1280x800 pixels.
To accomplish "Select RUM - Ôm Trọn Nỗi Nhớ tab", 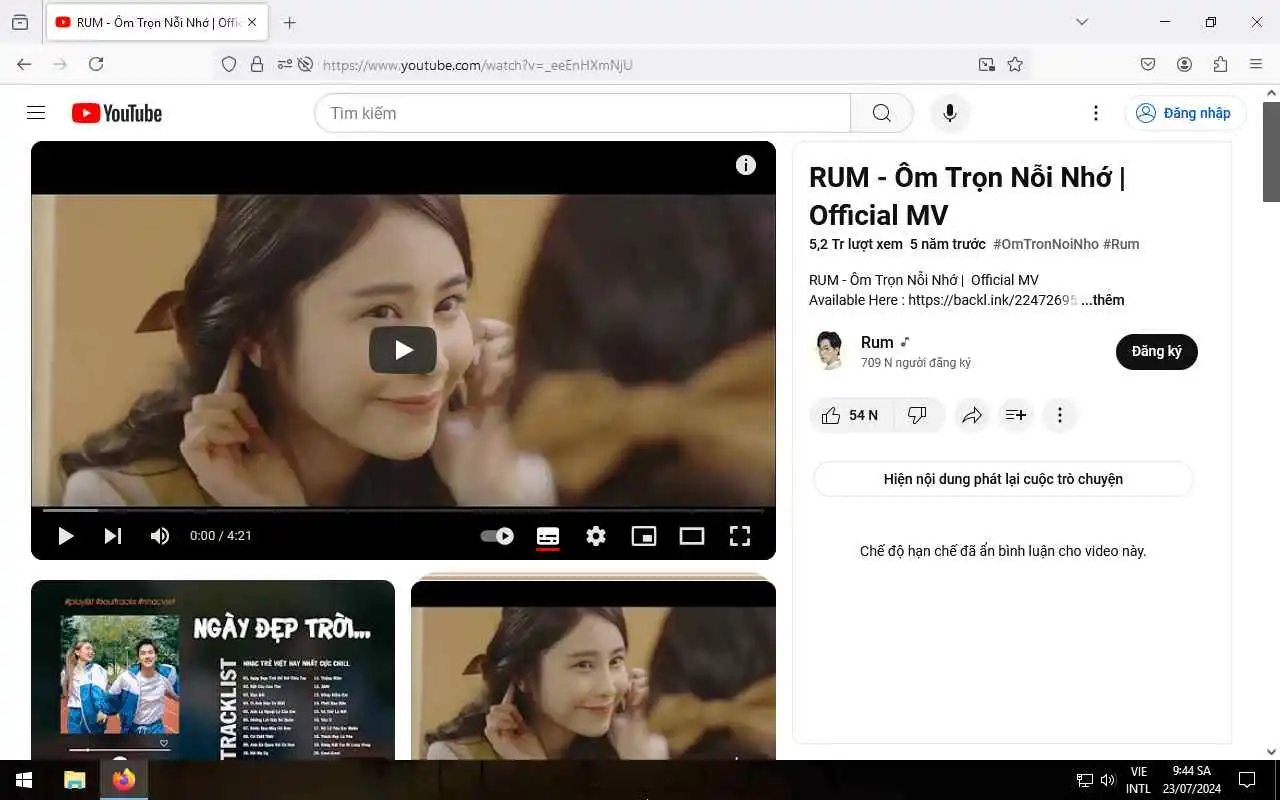I will pos(157,22).
